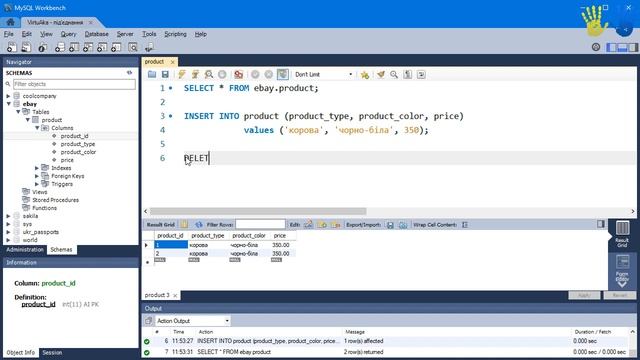Collapse the Columns node
The width and height of the screenshot is (640, 360).
pos(37,128)
